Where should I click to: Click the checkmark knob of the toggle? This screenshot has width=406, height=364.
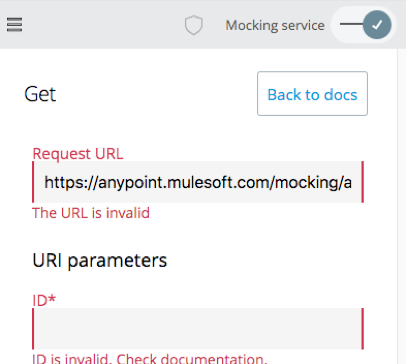(377, 25)
